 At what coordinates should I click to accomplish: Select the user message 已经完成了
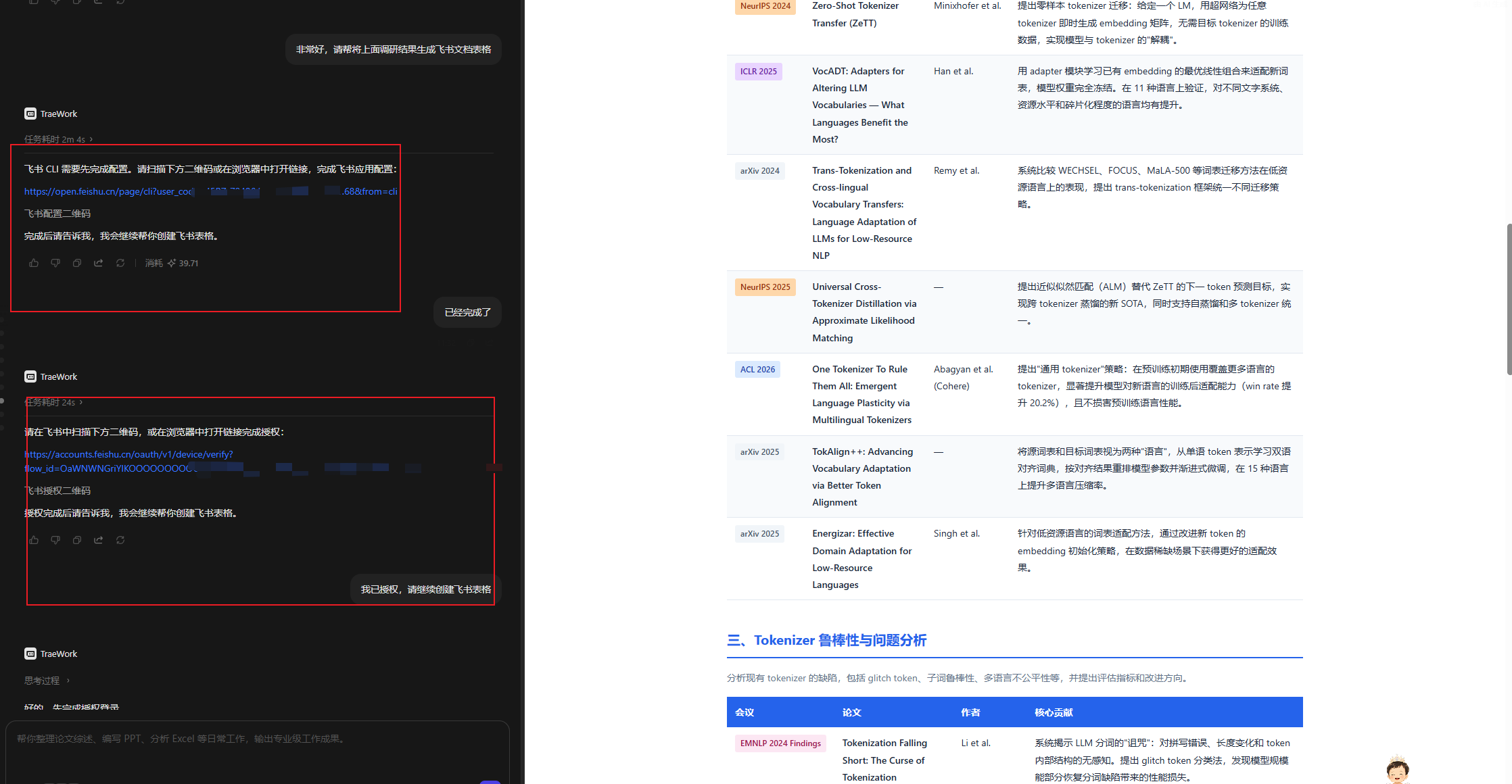[x=468, y=312]
